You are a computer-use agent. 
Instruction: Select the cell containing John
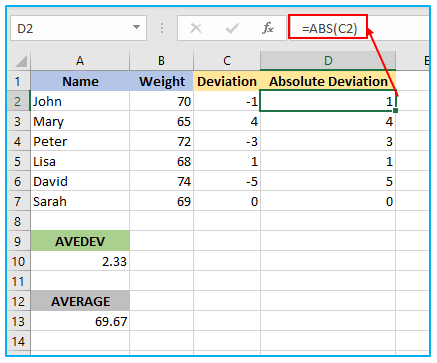[80, 101]
